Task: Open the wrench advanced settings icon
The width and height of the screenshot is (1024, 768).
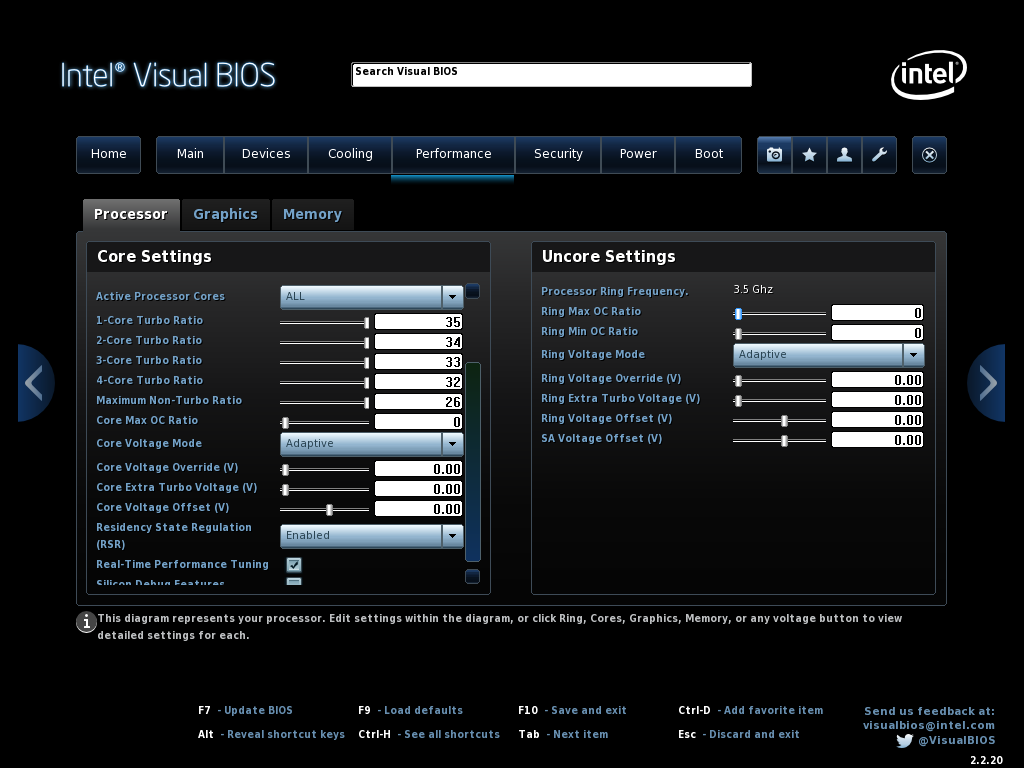Action: 879,155
